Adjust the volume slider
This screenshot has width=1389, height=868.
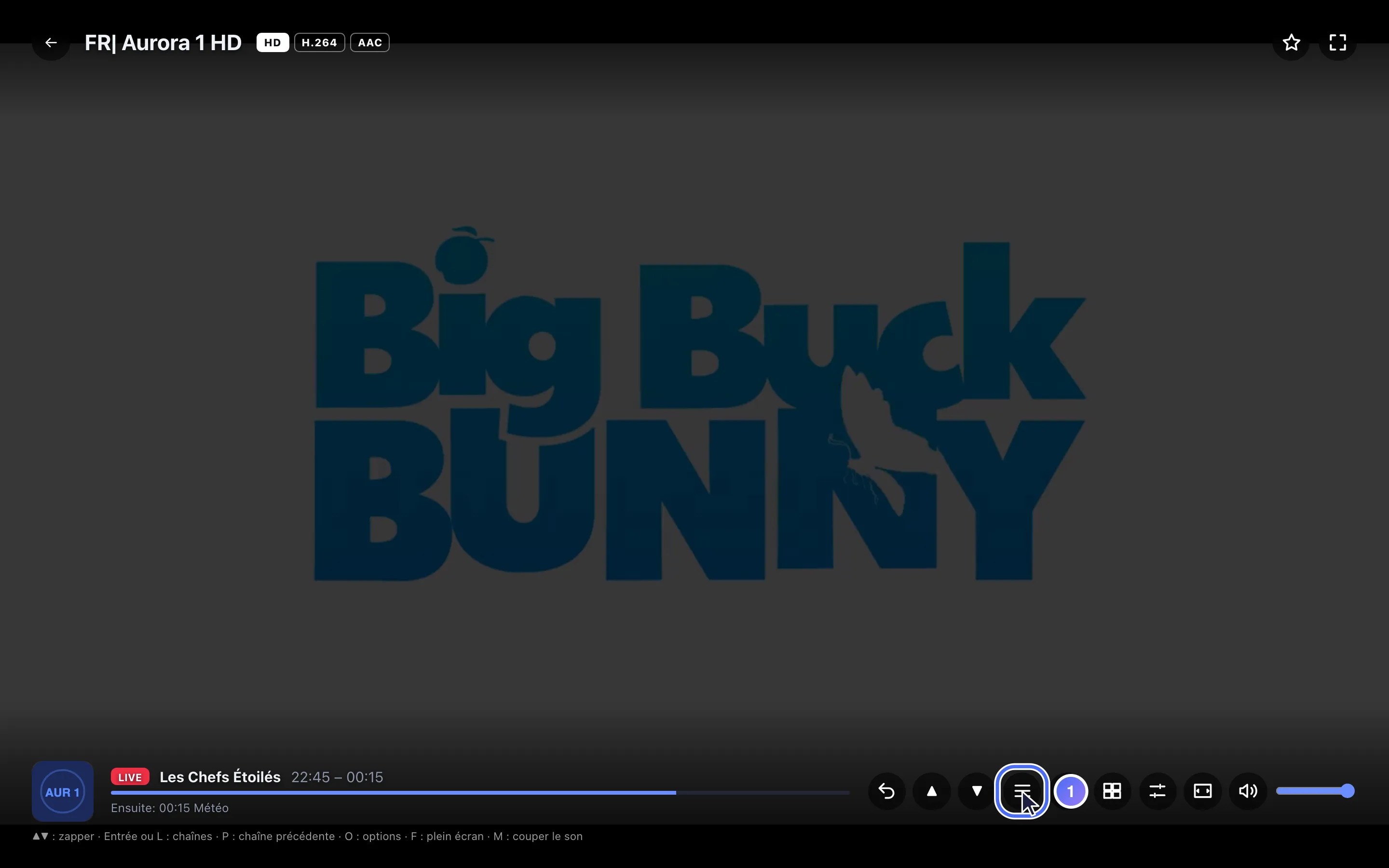[1315, 791]
